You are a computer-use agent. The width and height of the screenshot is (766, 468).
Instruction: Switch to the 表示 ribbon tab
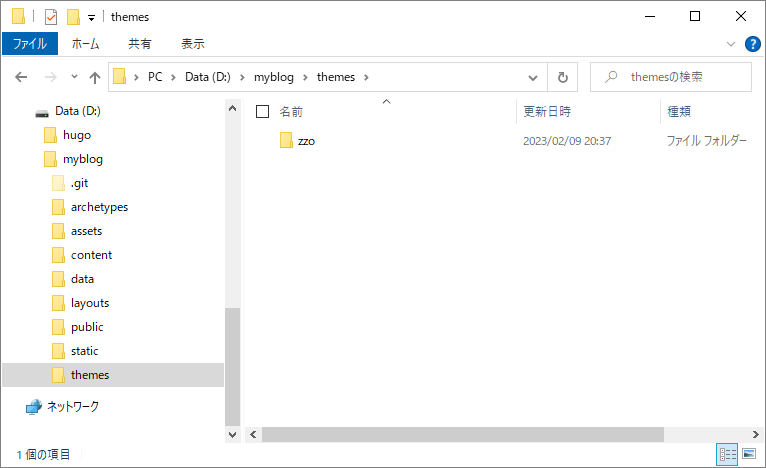(192, 44)
